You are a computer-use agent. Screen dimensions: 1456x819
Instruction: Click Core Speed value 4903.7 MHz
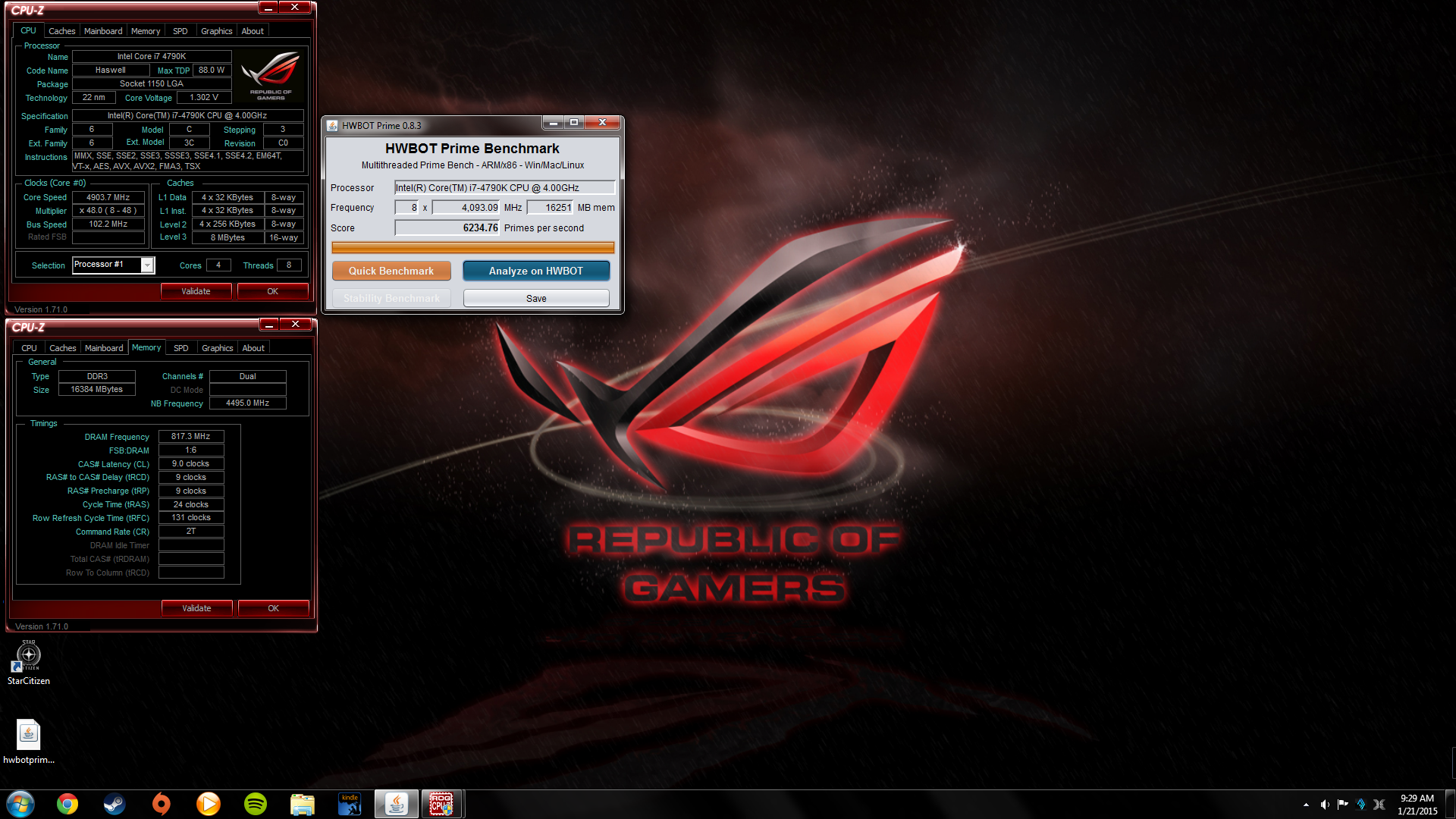[108, 197]
